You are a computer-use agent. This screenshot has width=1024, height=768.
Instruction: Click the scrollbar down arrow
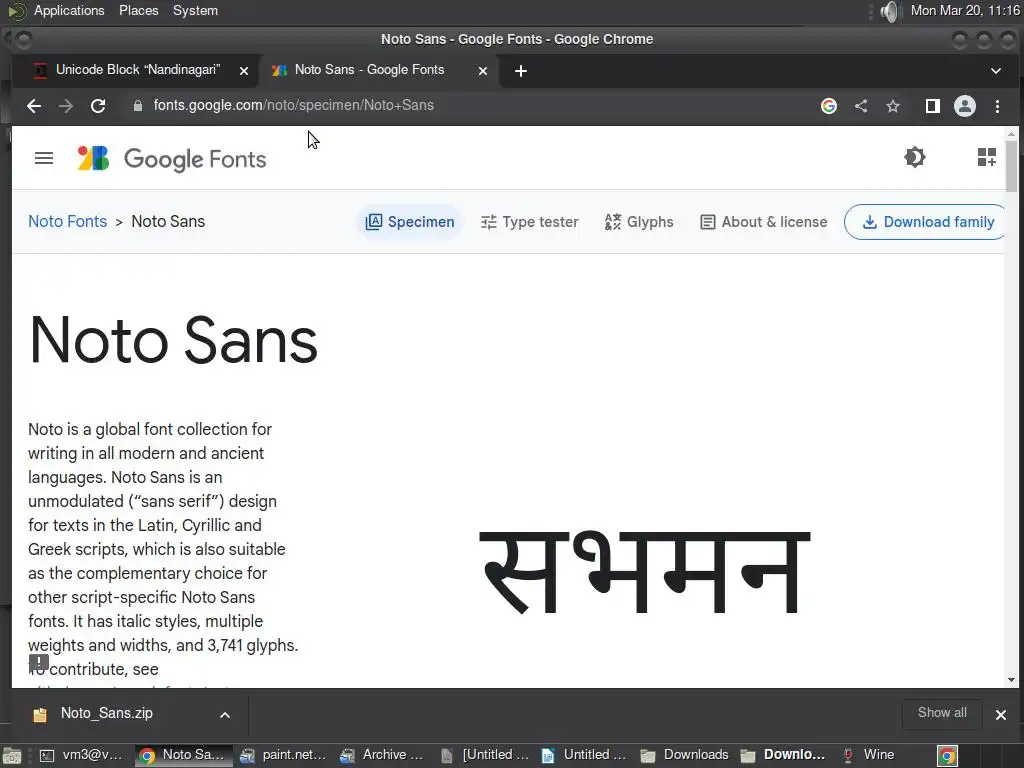tap(1012, 680)
